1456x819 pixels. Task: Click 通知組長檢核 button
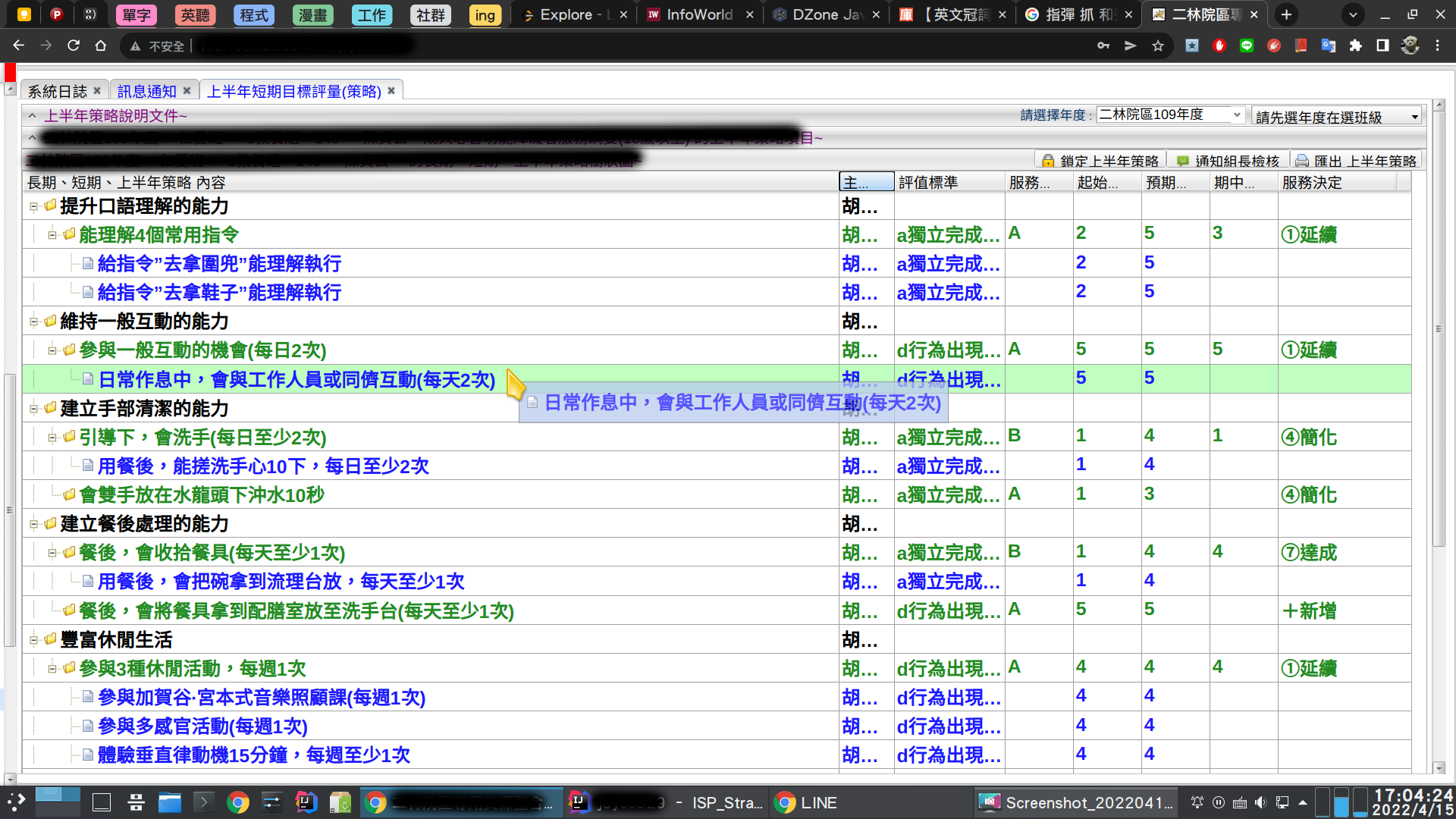[x=1228, y=161]
